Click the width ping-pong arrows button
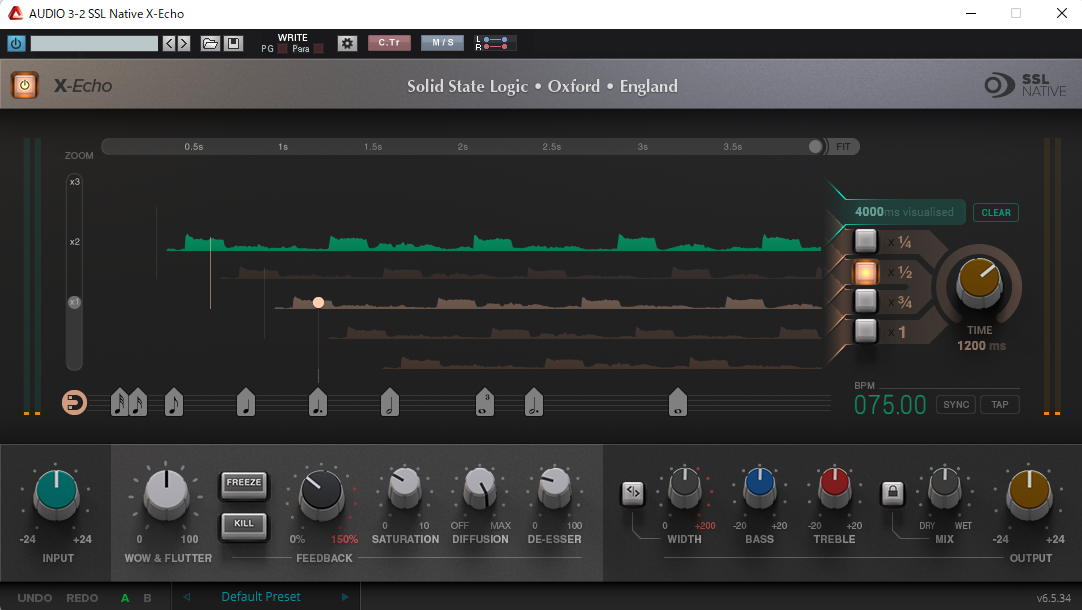Screen dimensions: 1082x610 click(x=632, y=492)
